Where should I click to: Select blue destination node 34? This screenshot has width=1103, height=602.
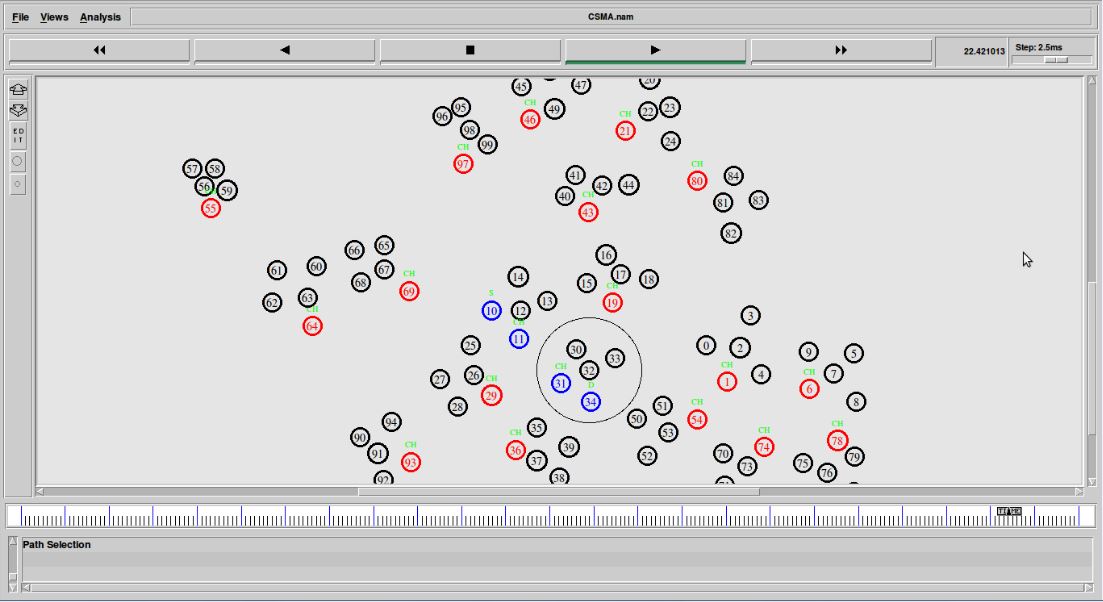pyautogui.click(x=591, y=402)
